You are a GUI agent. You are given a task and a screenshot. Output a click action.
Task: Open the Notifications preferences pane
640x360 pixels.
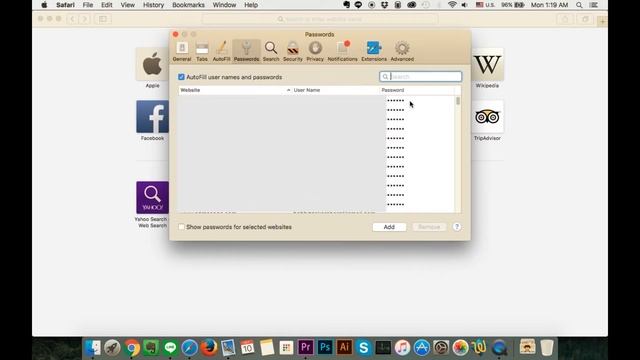[x=342, y=51]
